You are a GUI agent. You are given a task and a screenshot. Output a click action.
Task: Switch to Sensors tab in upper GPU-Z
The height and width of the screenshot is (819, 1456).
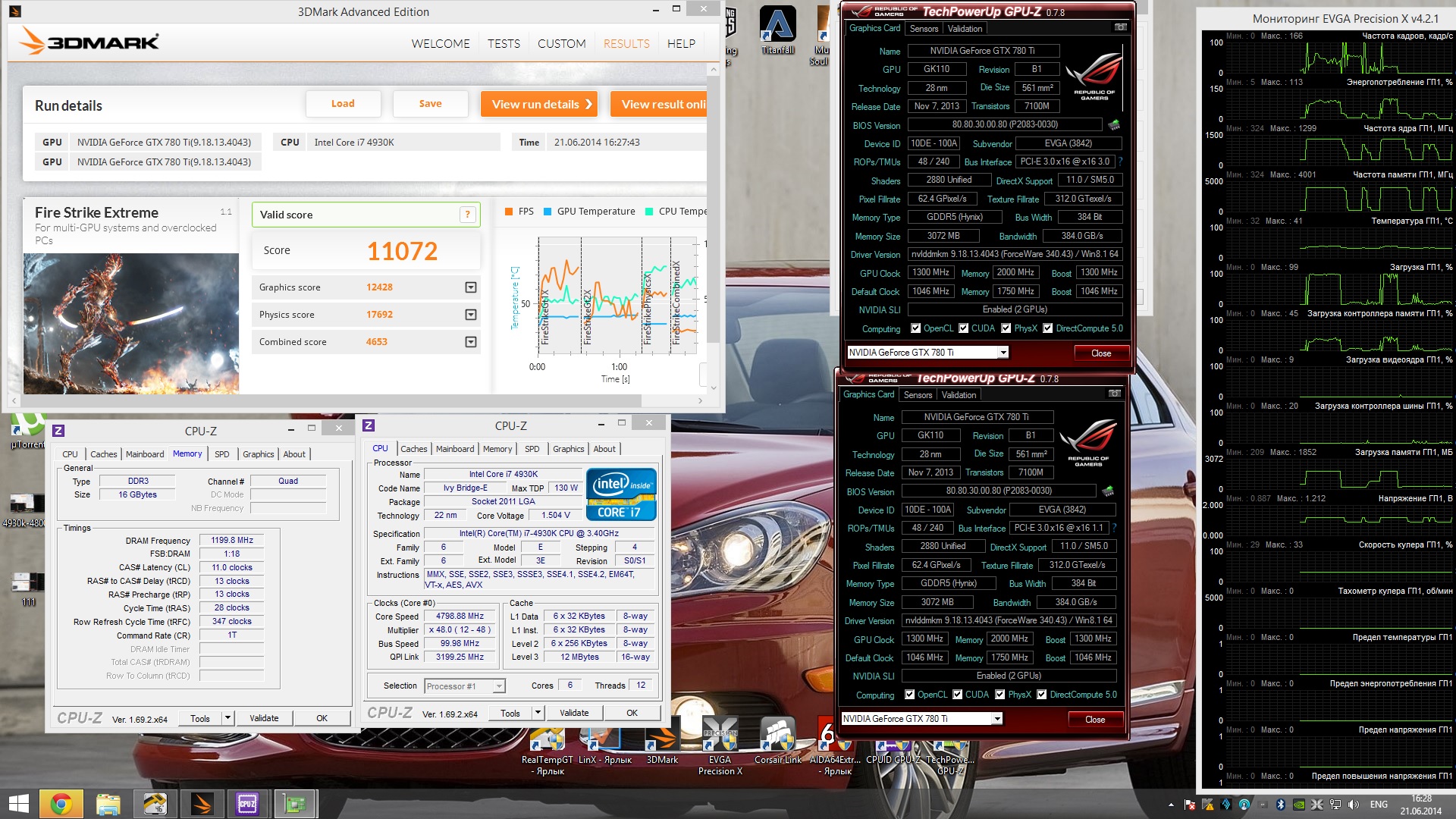tap(924, 29)
